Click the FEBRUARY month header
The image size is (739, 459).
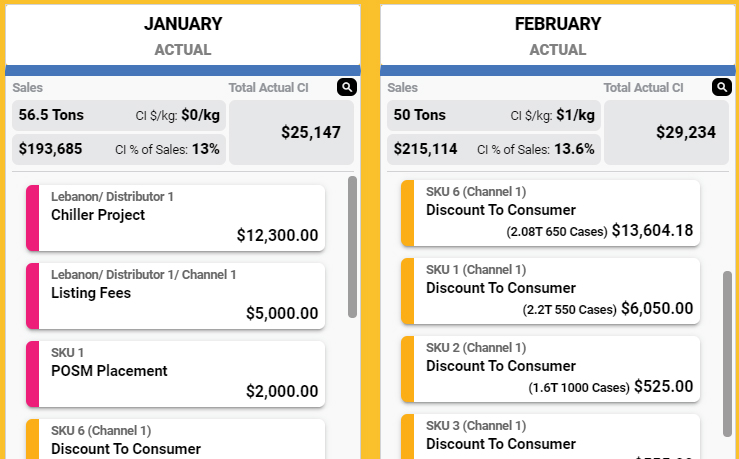click(558, 24)
